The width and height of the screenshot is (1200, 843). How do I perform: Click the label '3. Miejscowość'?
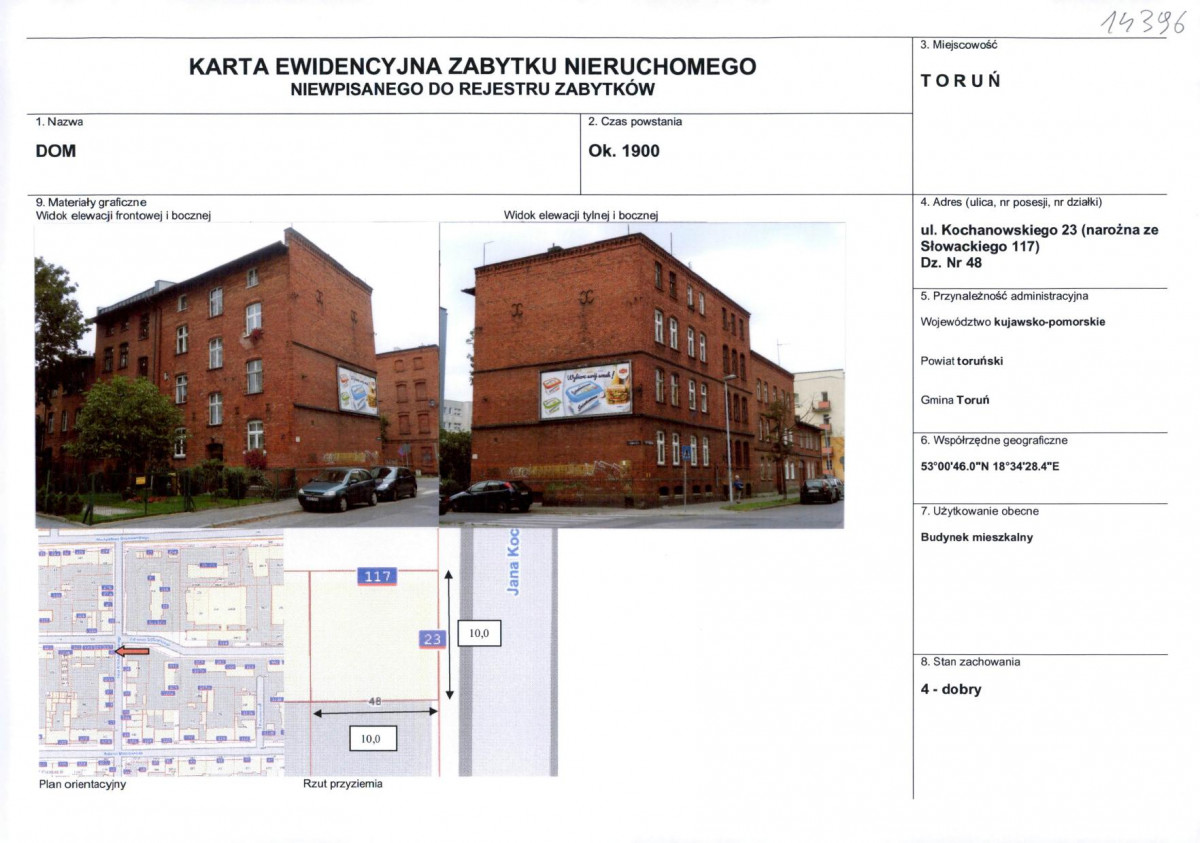click(x=958, y=45)
